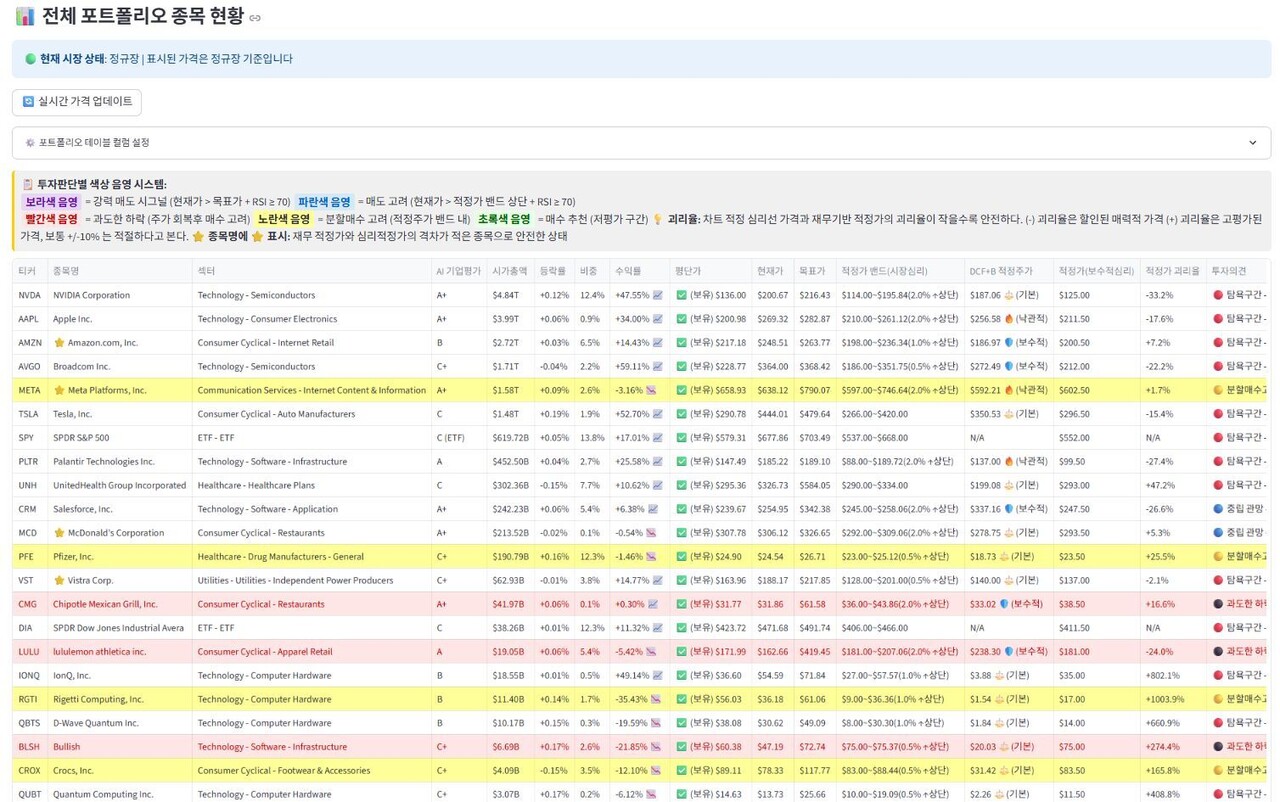Image resolution: width=1280 pixels, height=802 pixels.
Task: Click the green check mark in PFE's average price cell
Action: pos(681,557)
